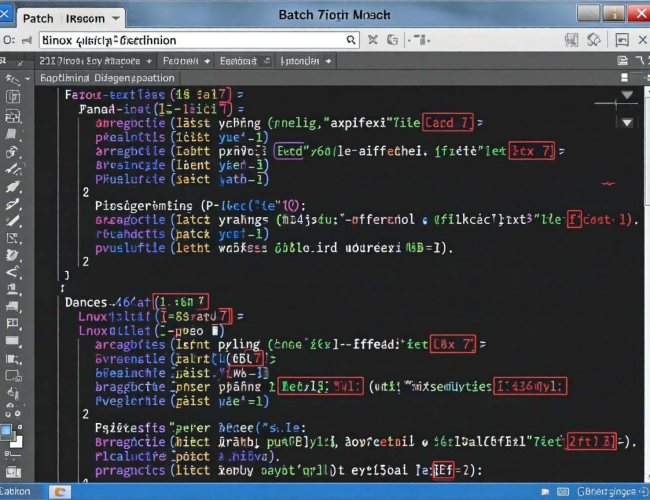The height and width of the screenshot is (500, 650).
Task: Click the magnifier search icon in address field
Action: (351, 40)
